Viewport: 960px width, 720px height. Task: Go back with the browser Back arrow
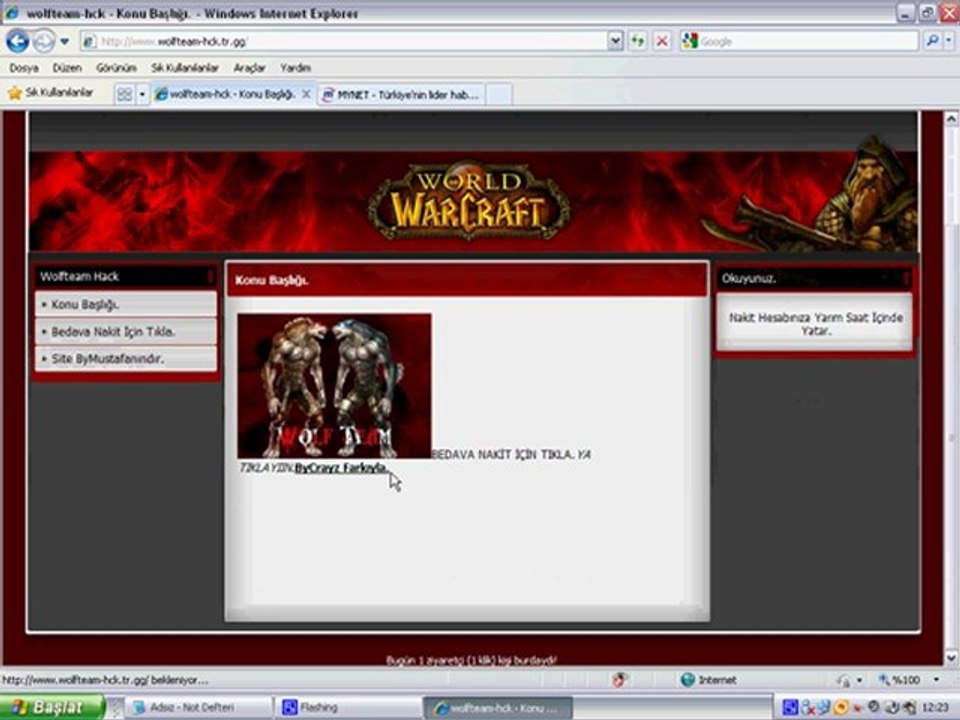tap(18, 42)
